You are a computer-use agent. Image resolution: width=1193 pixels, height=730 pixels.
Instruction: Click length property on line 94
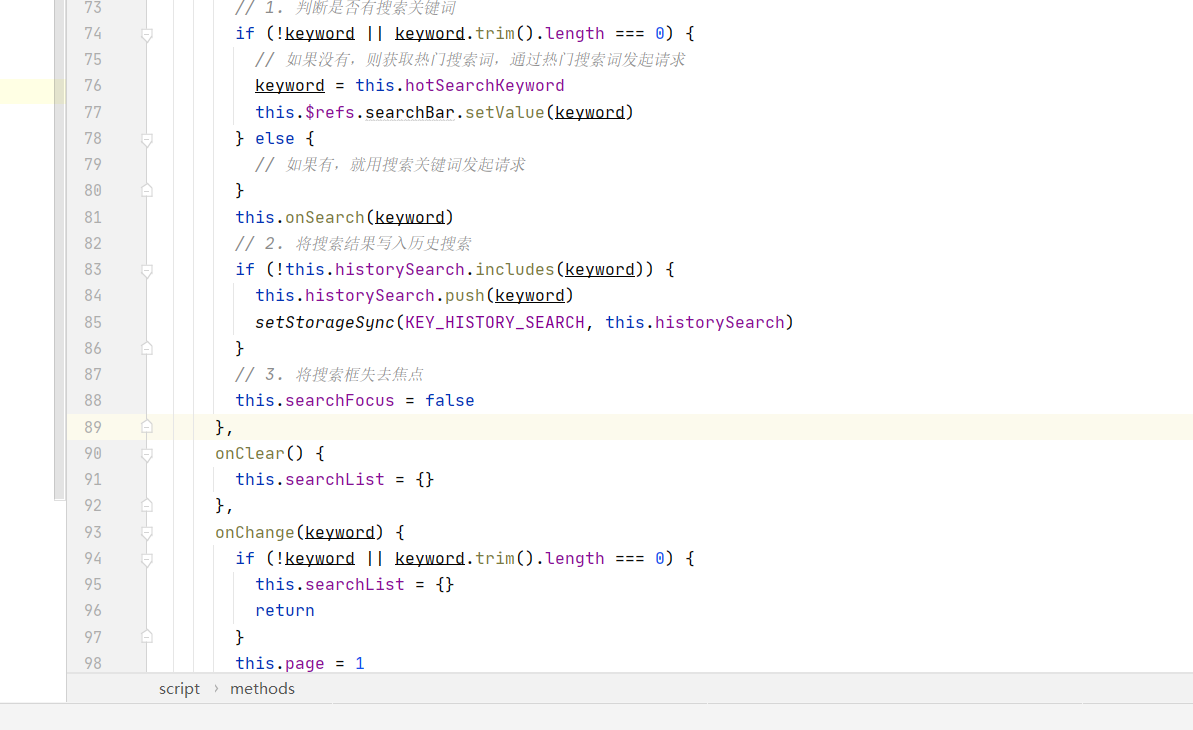[x=574, y=559]
